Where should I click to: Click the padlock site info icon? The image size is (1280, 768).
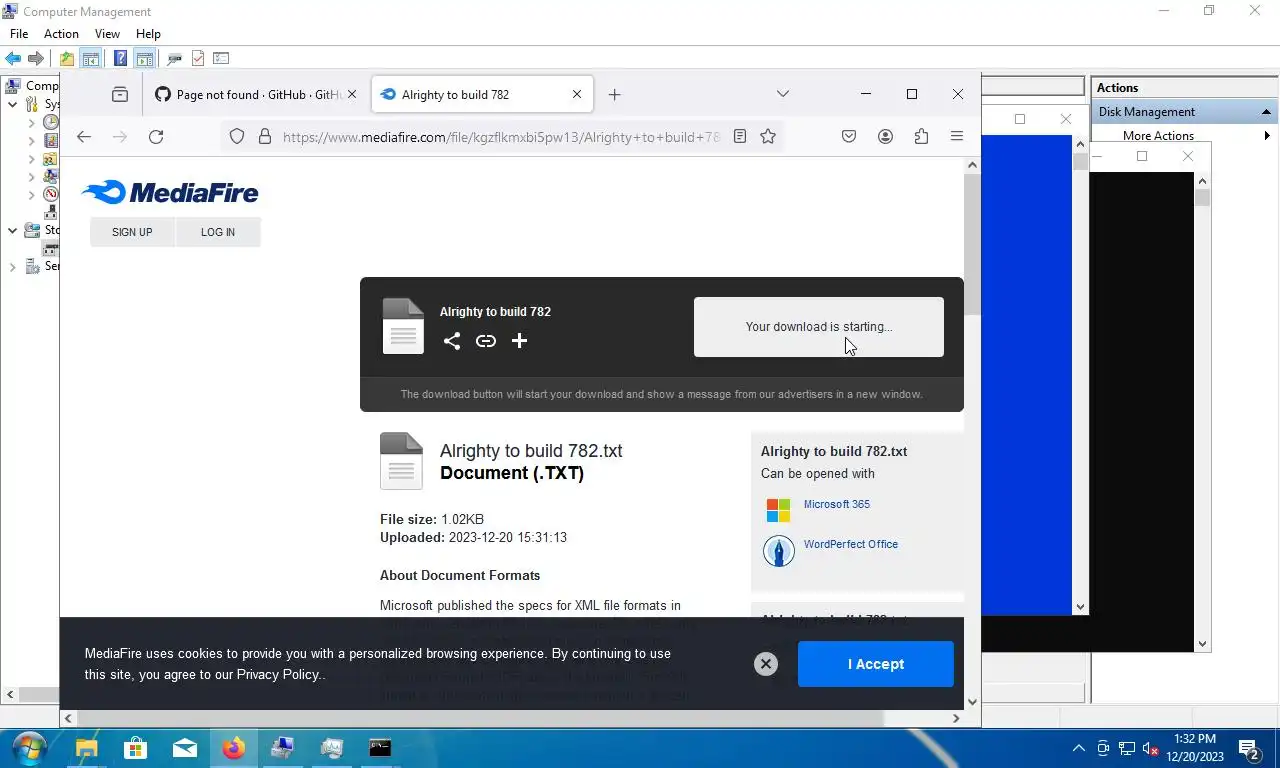(x=265, y=136)
